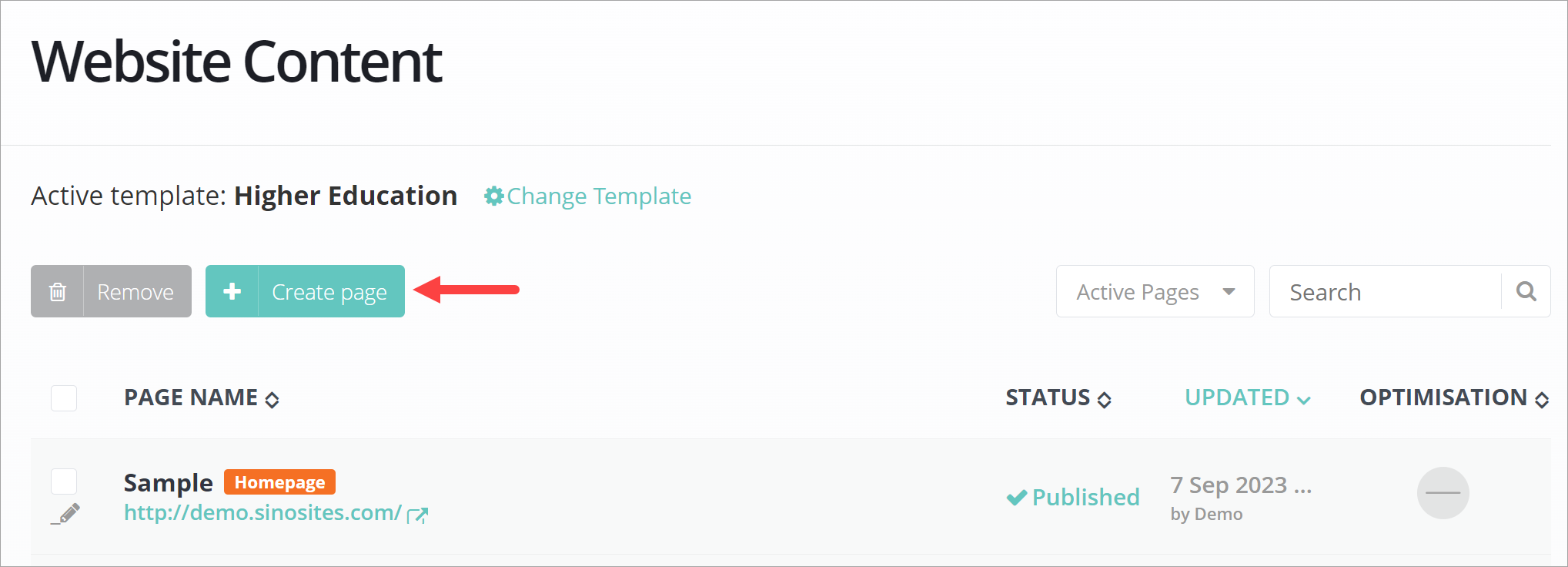Open Sample page via external link icon

[418, 515]
